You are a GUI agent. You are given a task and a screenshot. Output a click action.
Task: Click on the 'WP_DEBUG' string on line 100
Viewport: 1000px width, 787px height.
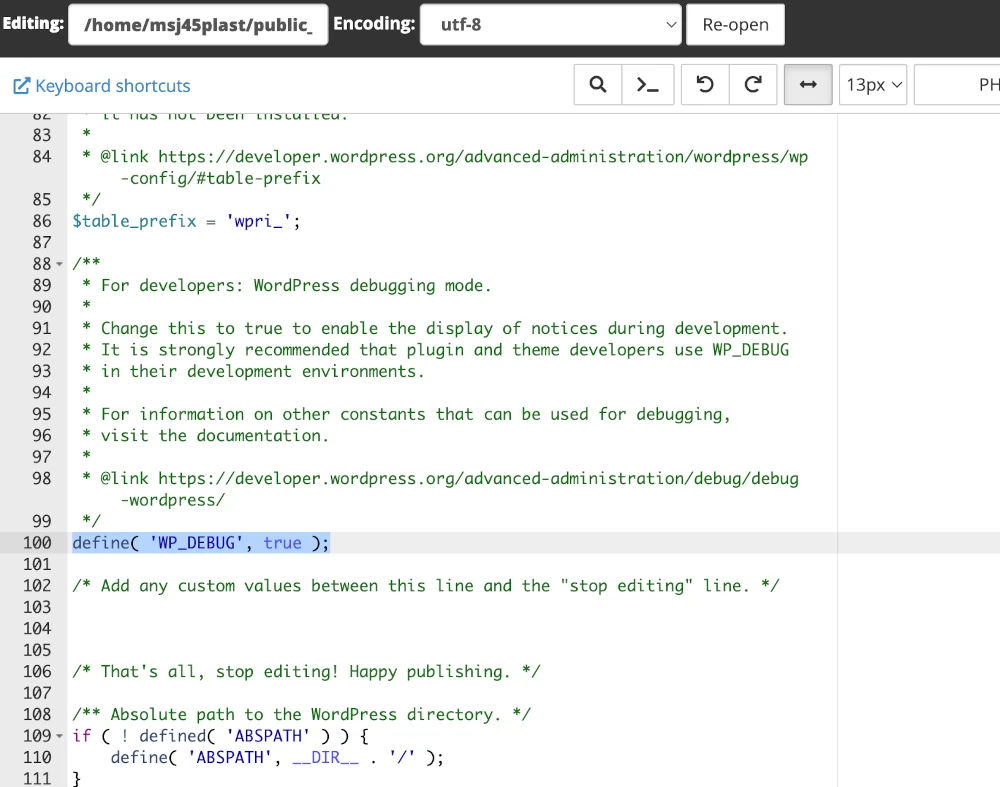click(x=196, y=543)
